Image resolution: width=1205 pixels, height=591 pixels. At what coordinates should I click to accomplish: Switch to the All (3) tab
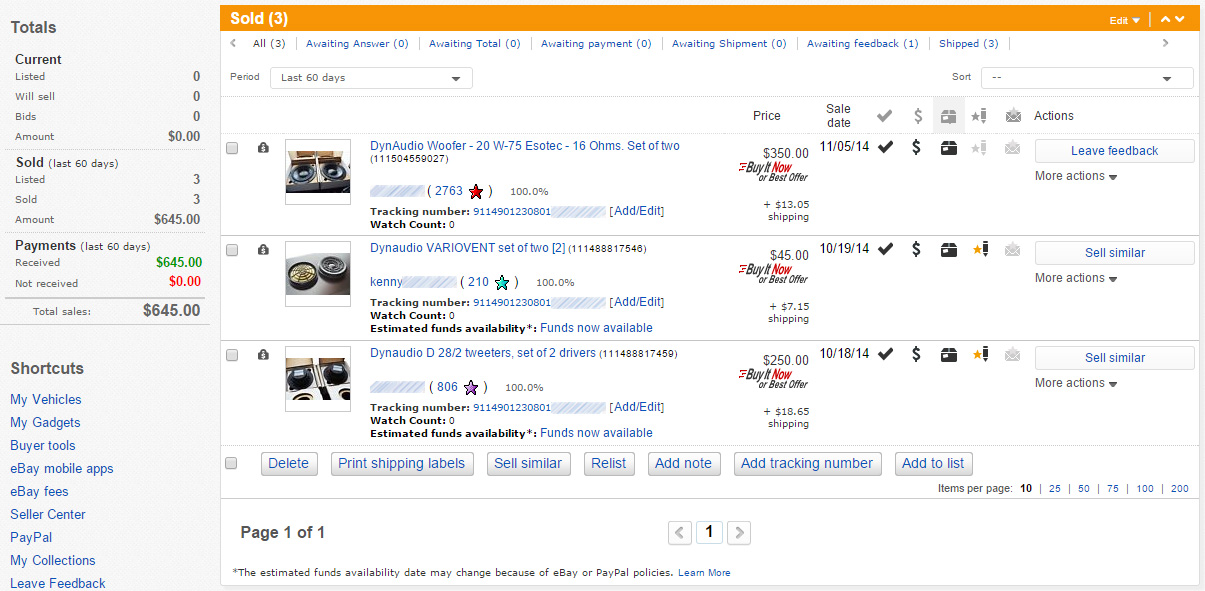point(269,44)
